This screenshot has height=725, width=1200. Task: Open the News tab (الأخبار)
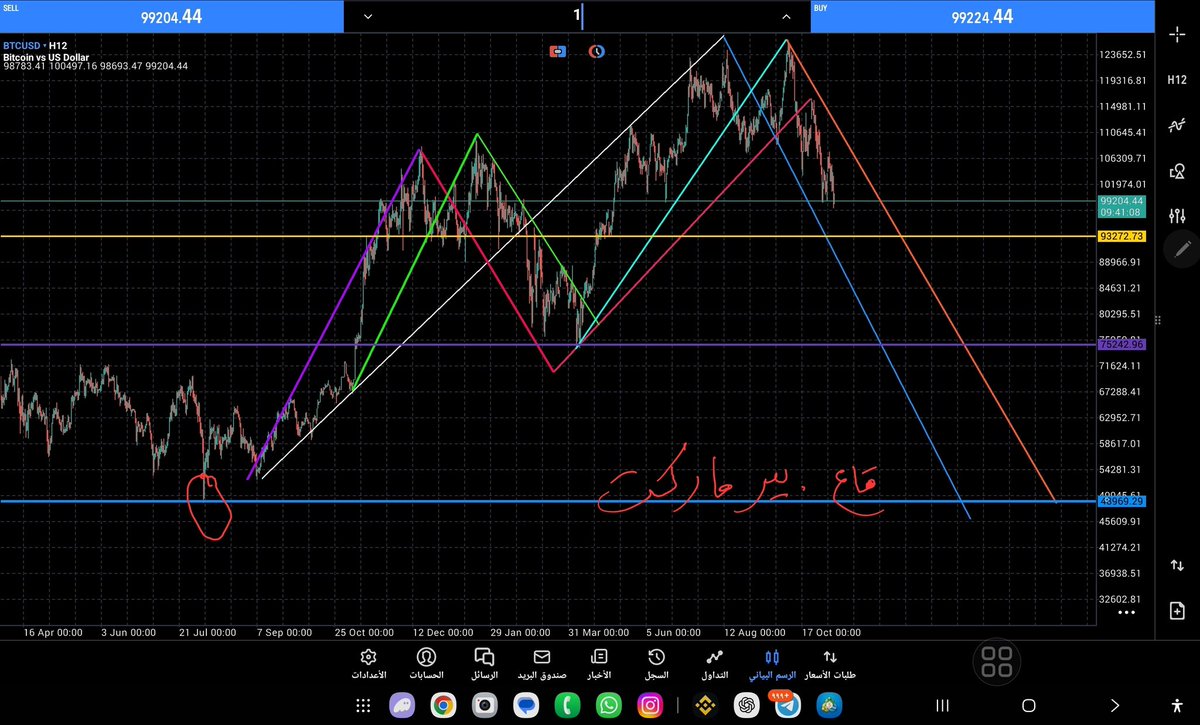coord(599,664)
